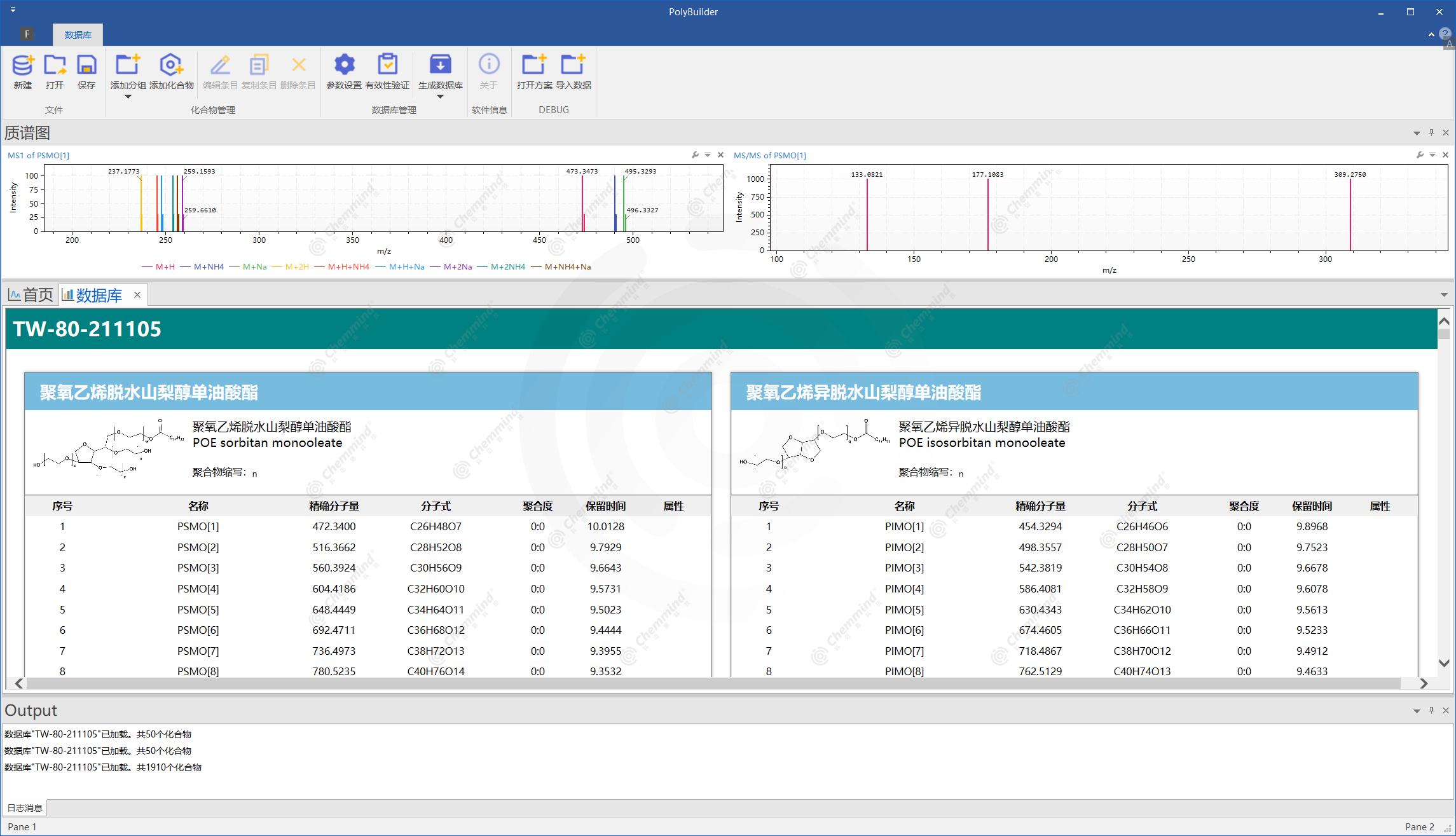The width and height of the screenshot is (1456, 836).
Task: Click horizontal scrollbar right arrow
Action: pos(1424,683)
